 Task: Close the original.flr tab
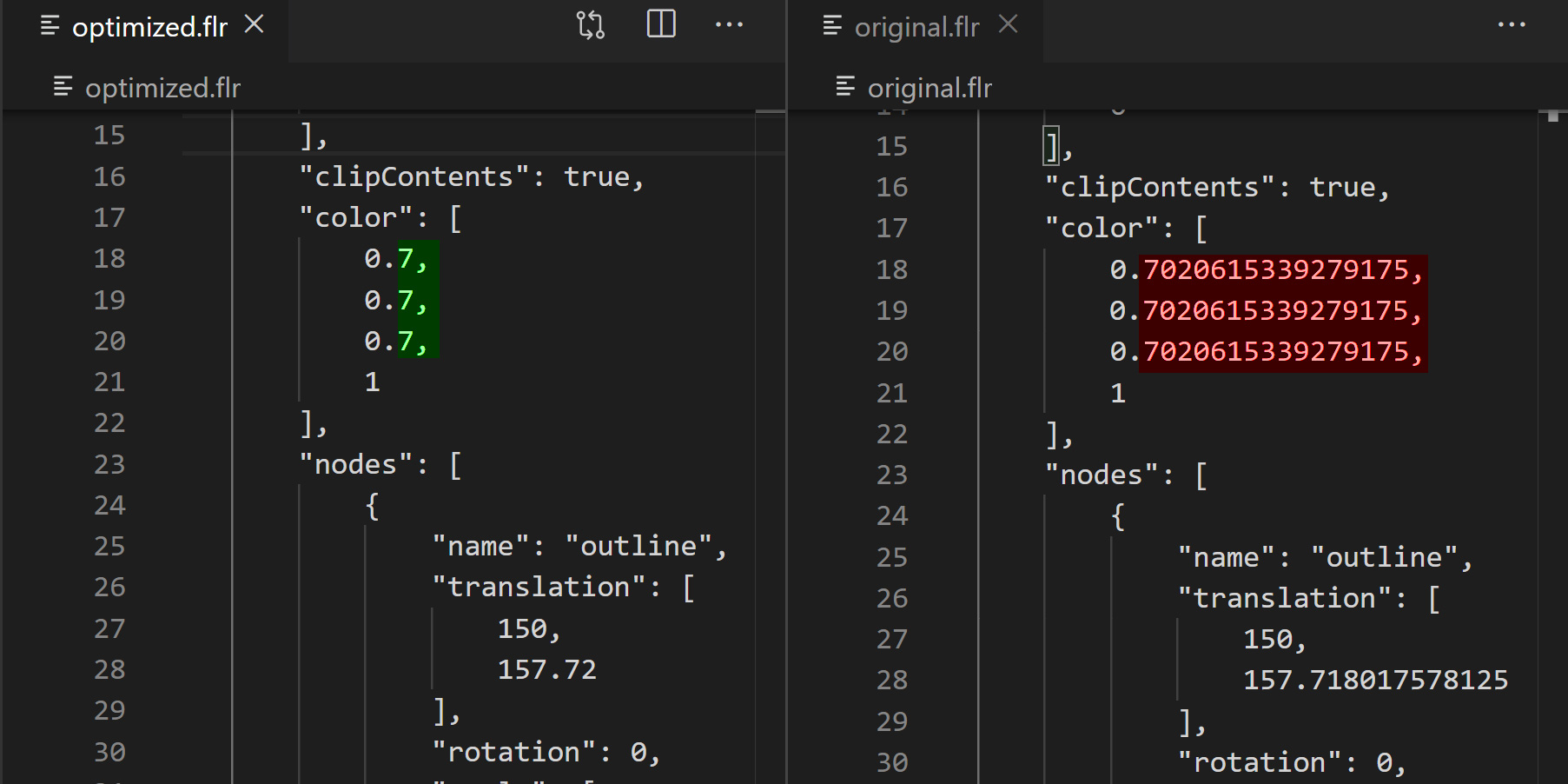pos(1008,24)
